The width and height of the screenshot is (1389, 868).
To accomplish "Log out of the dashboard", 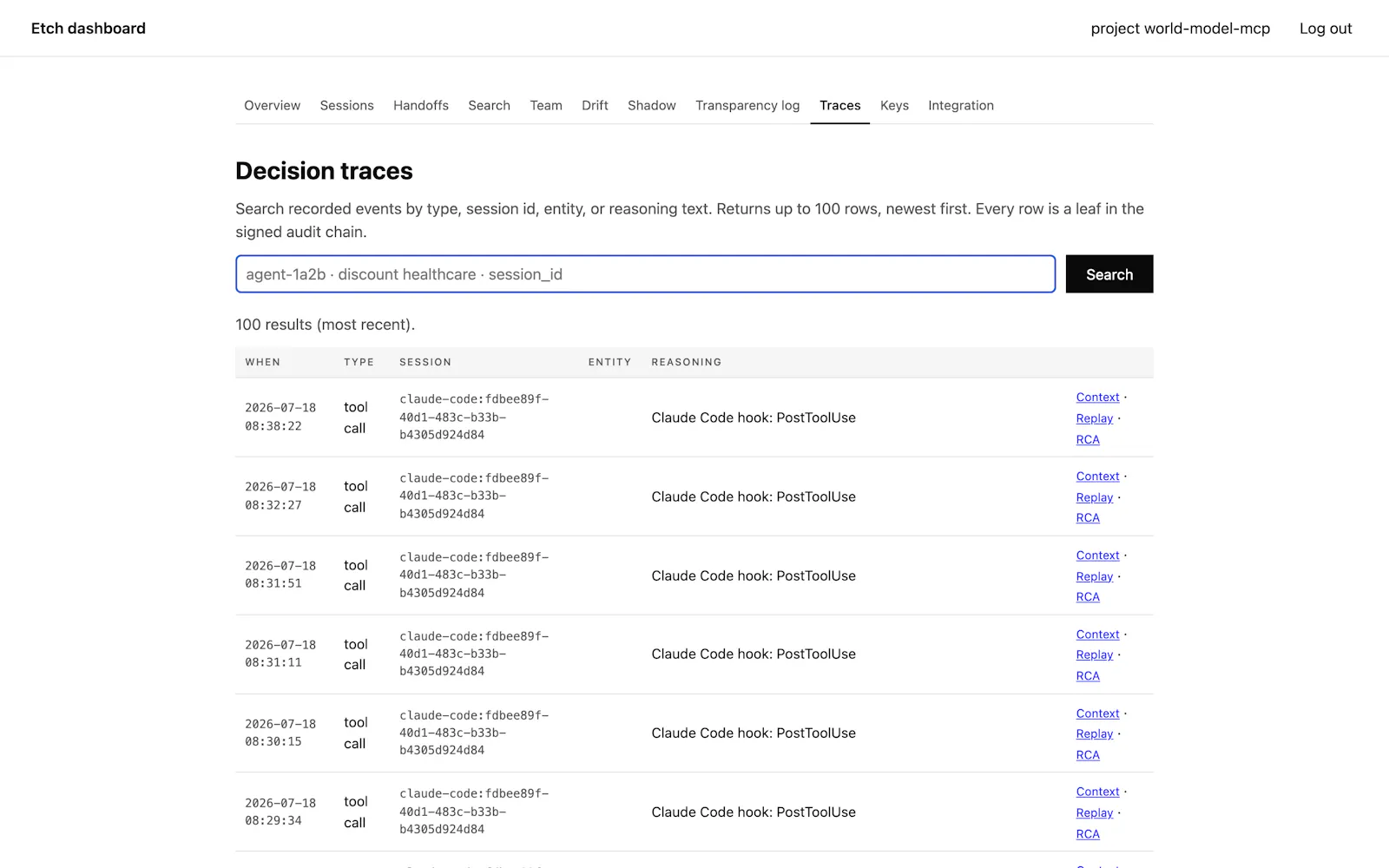I will [1326, 29].
